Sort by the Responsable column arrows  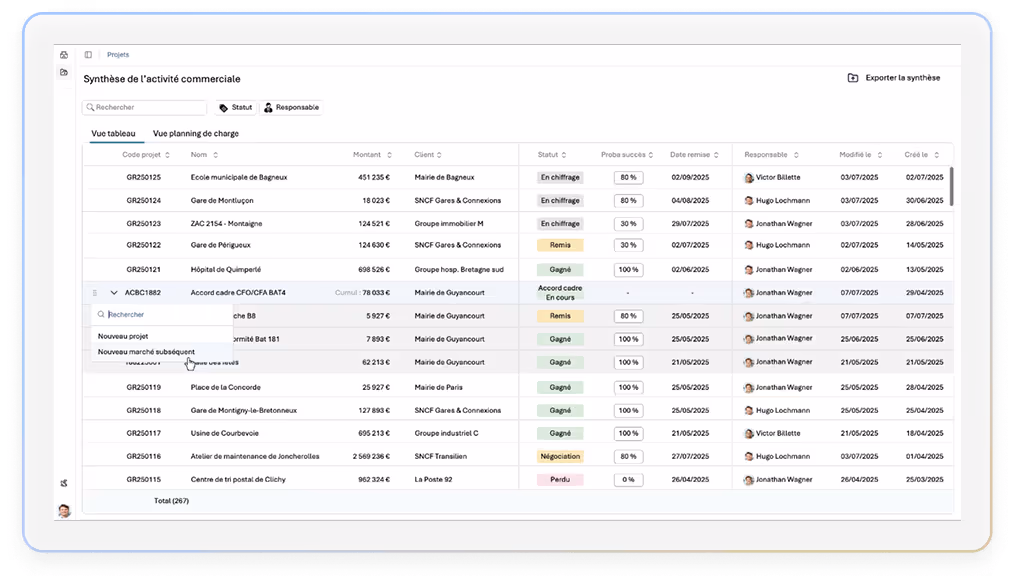(x=796, y=155)
